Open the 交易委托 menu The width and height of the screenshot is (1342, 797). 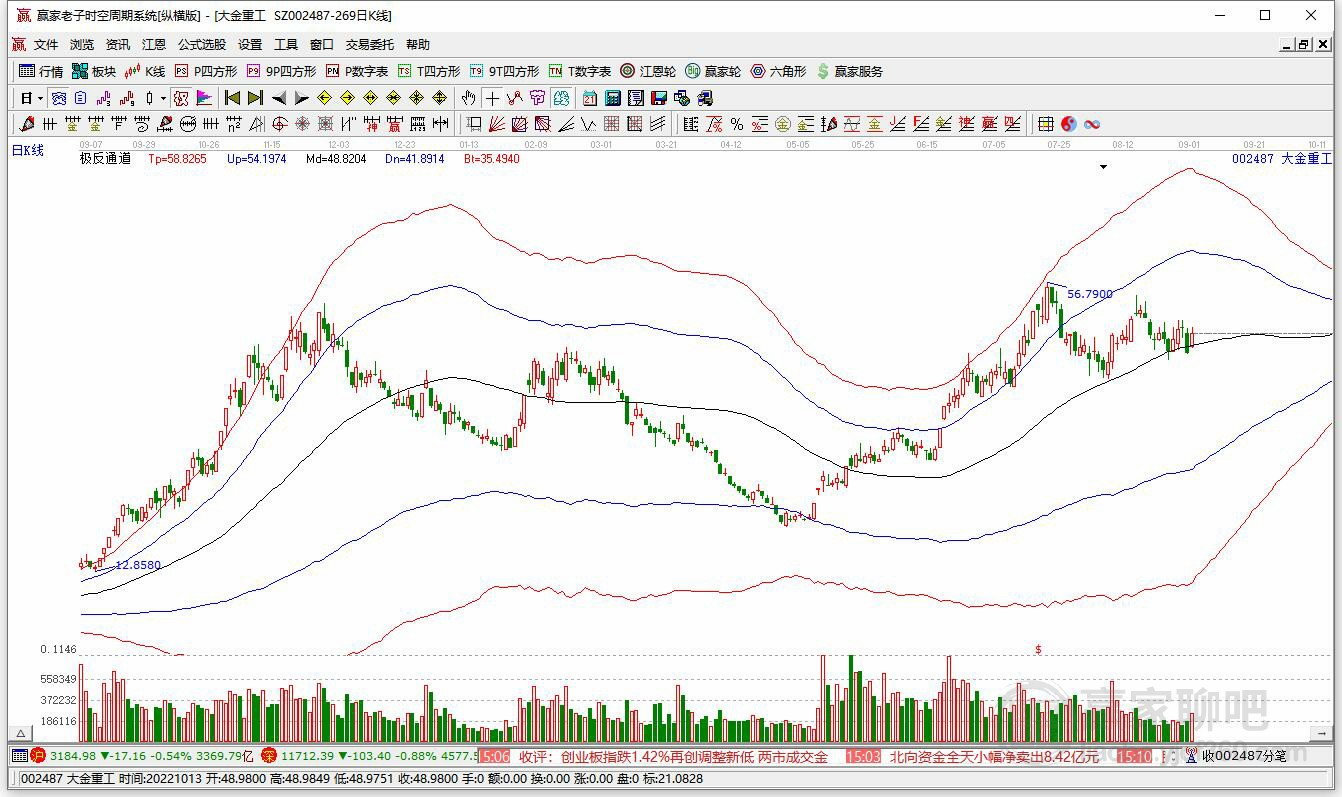[370, 45]
